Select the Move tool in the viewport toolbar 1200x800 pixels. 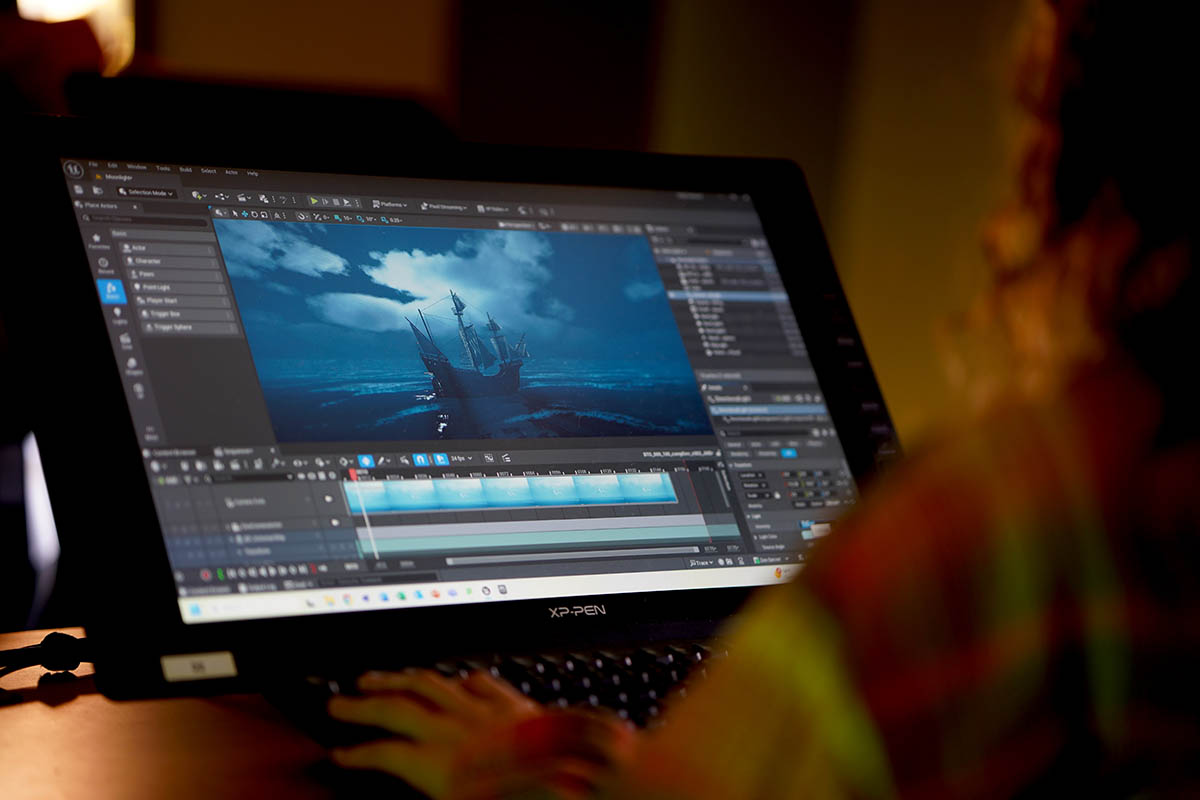(244, 214)
